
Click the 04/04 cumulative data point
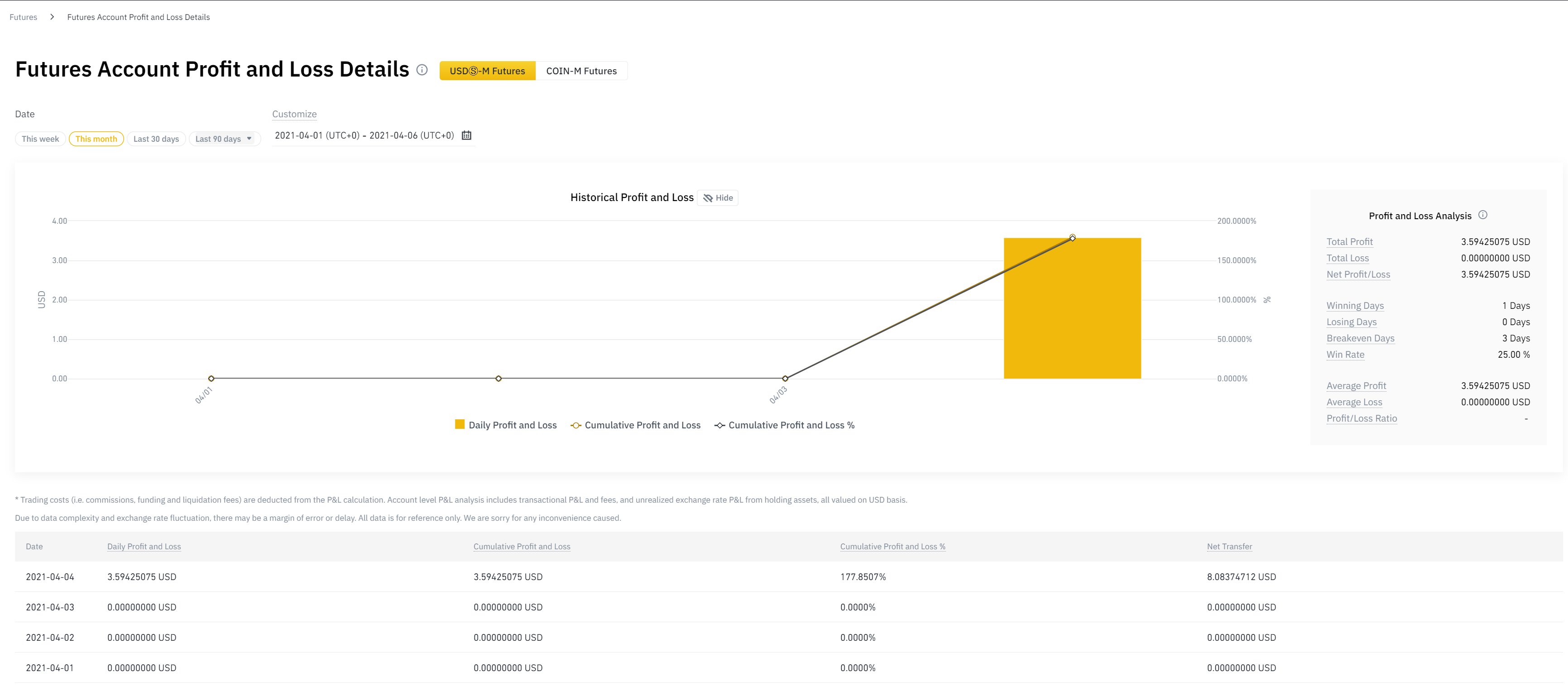coord(1073,238)
